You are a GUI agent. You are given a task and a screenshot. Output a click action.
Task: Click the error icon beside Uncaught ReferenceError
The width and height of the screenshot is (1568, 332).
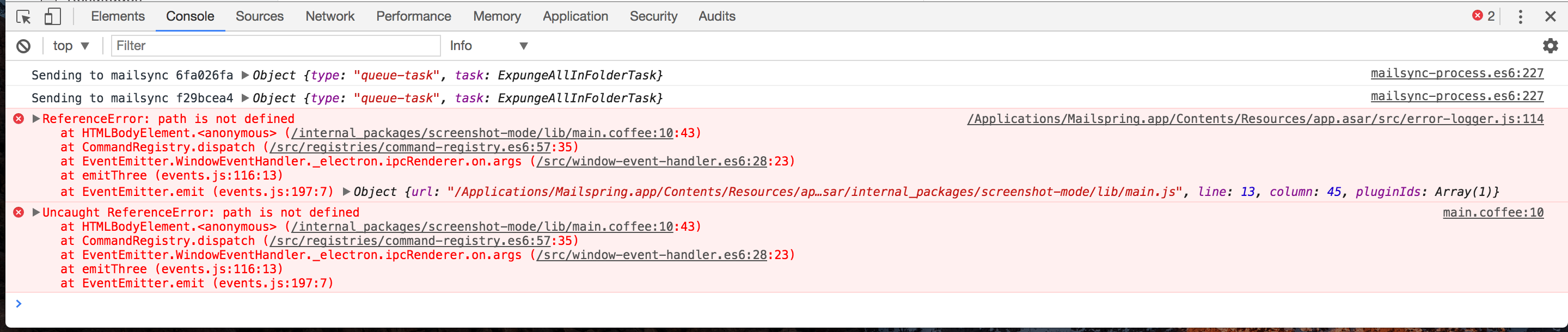[x=17, y=212]
